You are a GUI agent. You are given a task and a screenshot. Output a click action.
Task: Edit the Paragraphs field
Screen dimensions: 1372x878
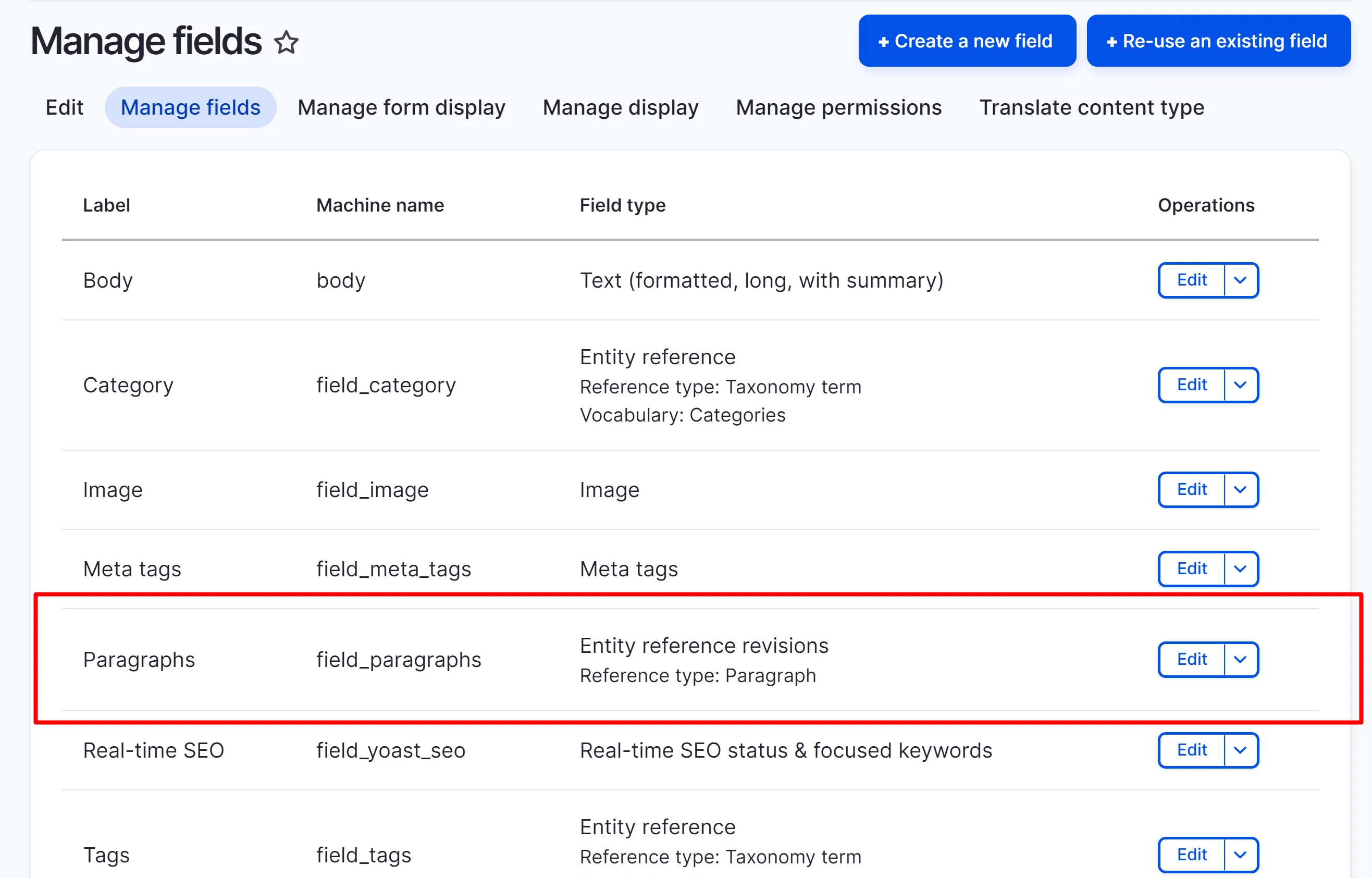[x=1191, y=659]
